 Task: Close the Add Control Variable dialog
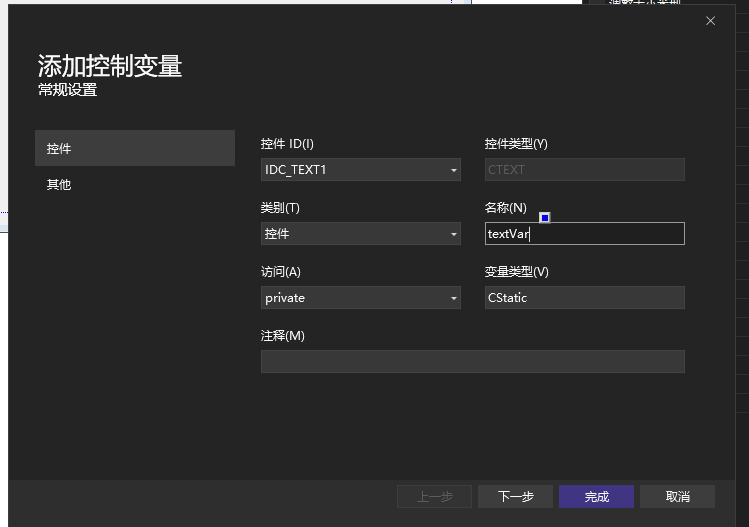[x=710, y=21]
